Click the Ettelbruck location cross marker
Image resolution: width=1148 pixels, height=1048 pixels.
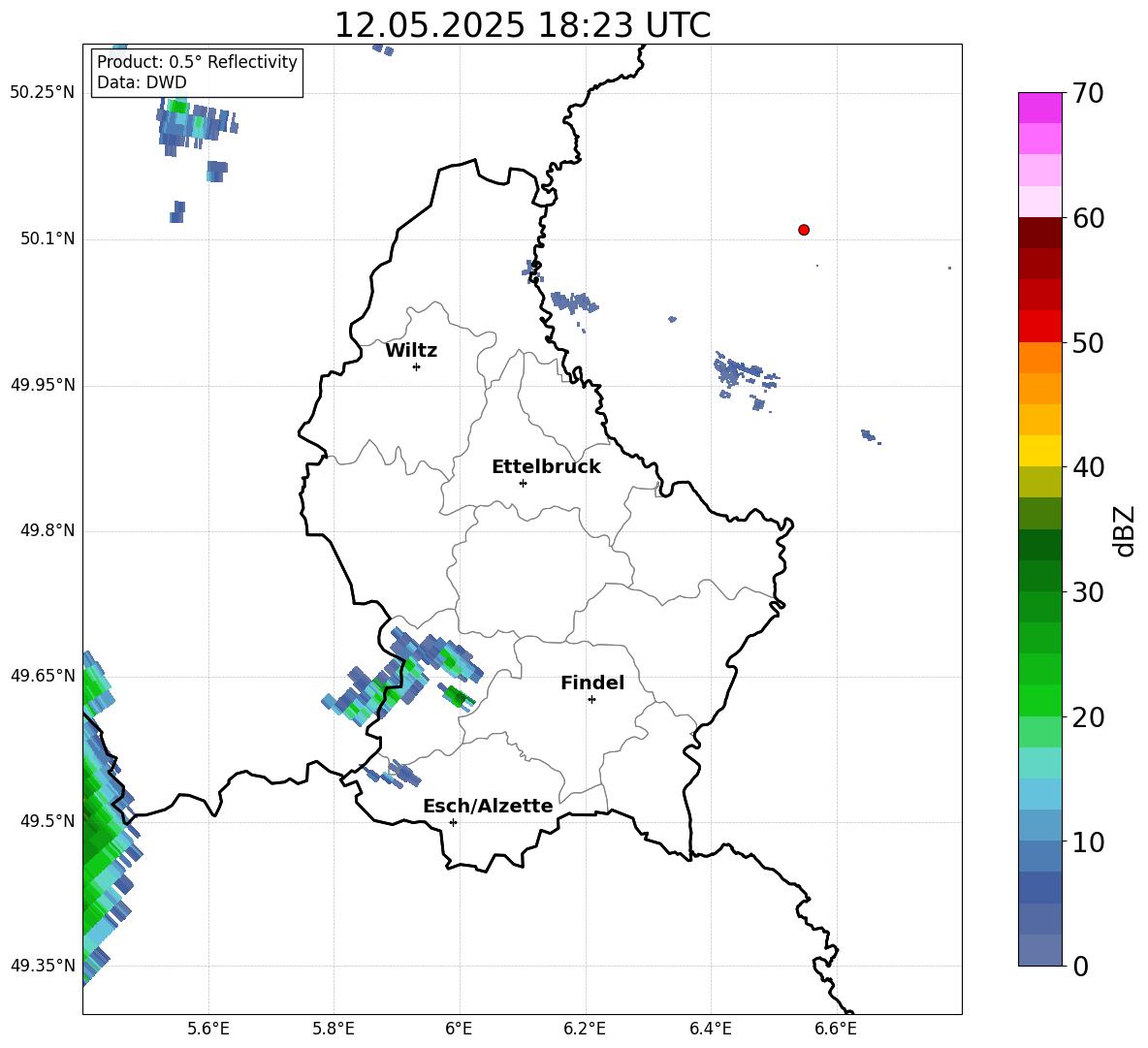(x=523, y=483)
